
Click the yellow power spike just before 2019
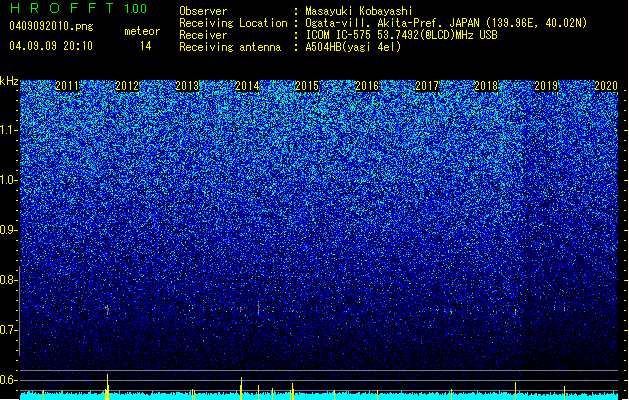tap(515, 391)
